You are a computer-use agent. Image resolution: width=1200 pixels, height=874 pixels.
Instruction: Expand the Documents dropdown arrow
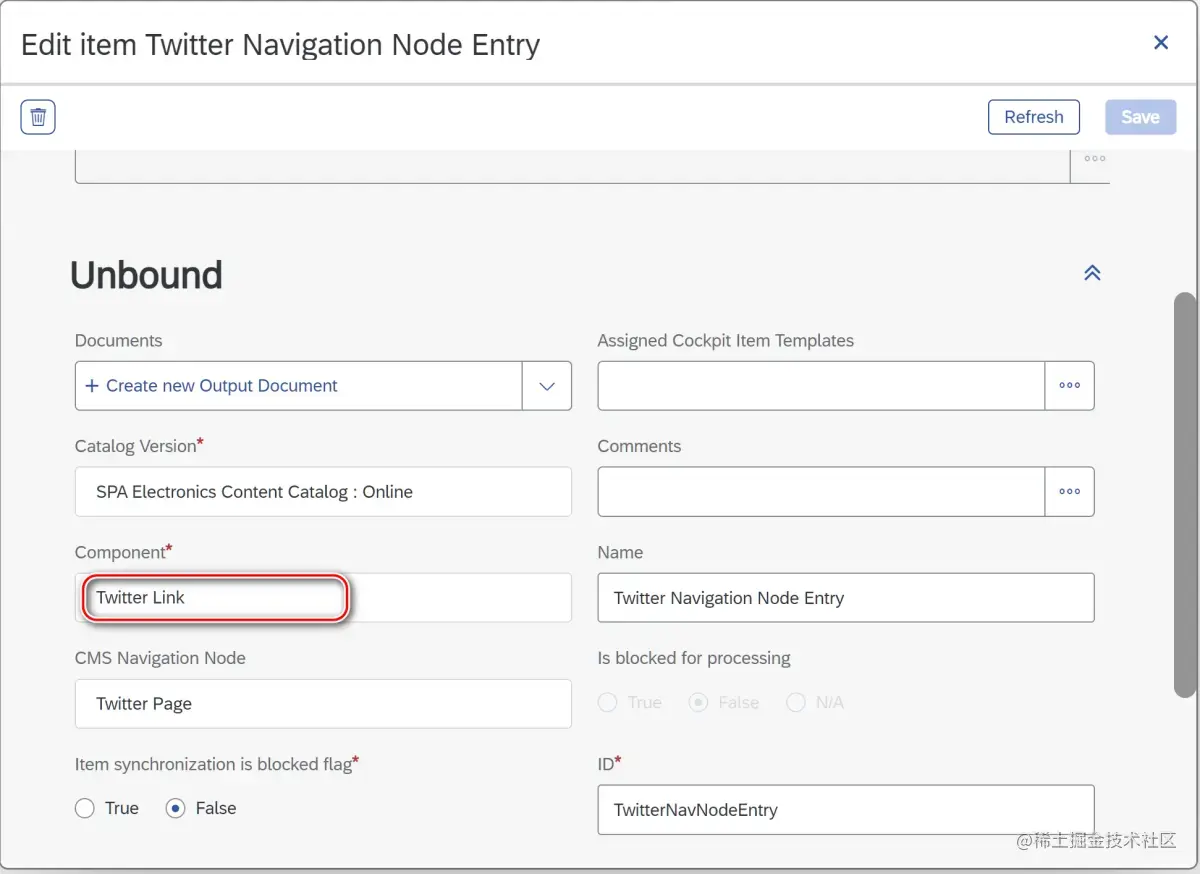(547, 386)
